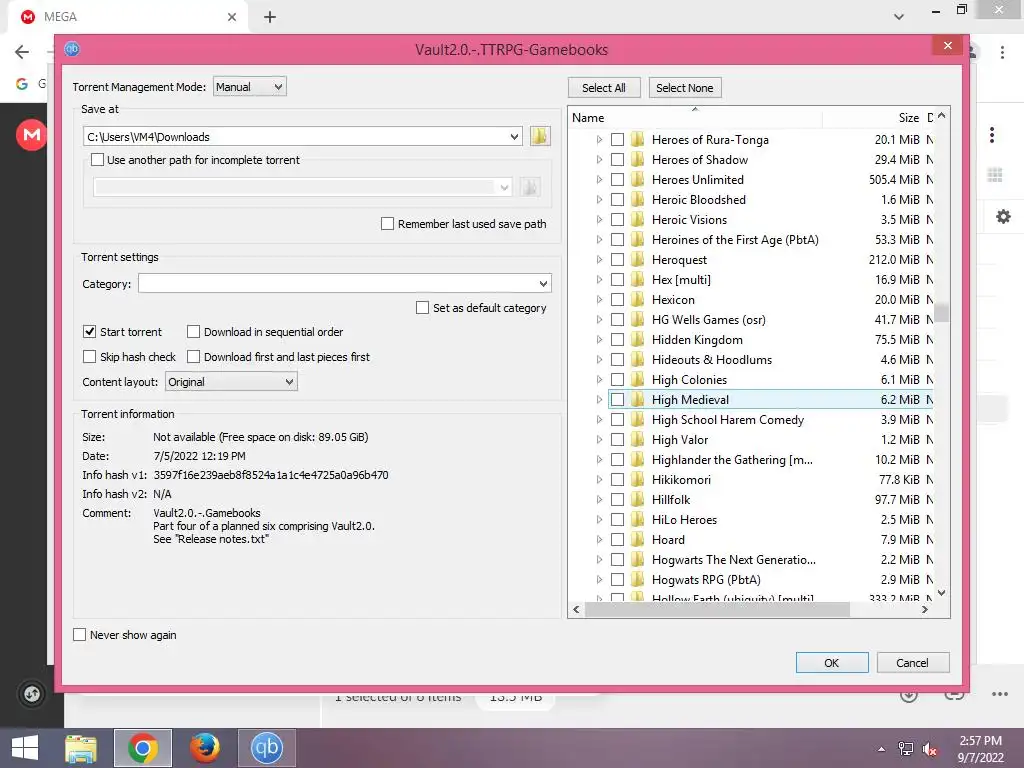Sort file list by Size column
The image size is (1024, 768).
[872, 118]
